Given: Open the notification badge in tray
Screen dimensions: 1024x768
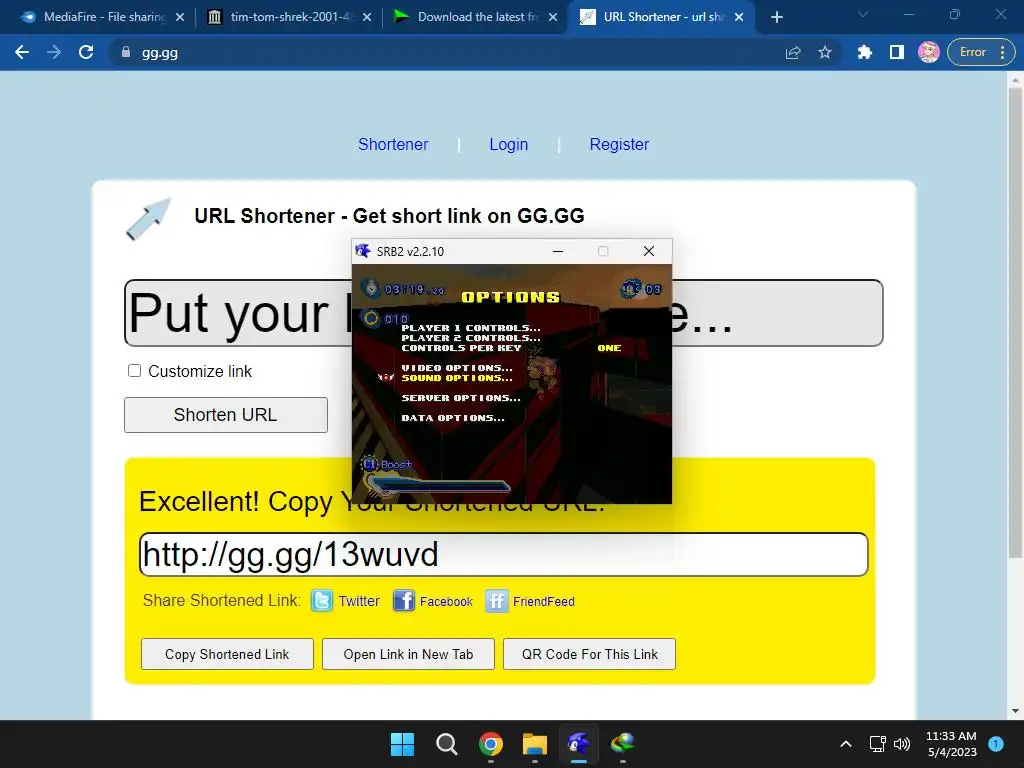Looking at the screenshot, I should click(x=996, y=743).
